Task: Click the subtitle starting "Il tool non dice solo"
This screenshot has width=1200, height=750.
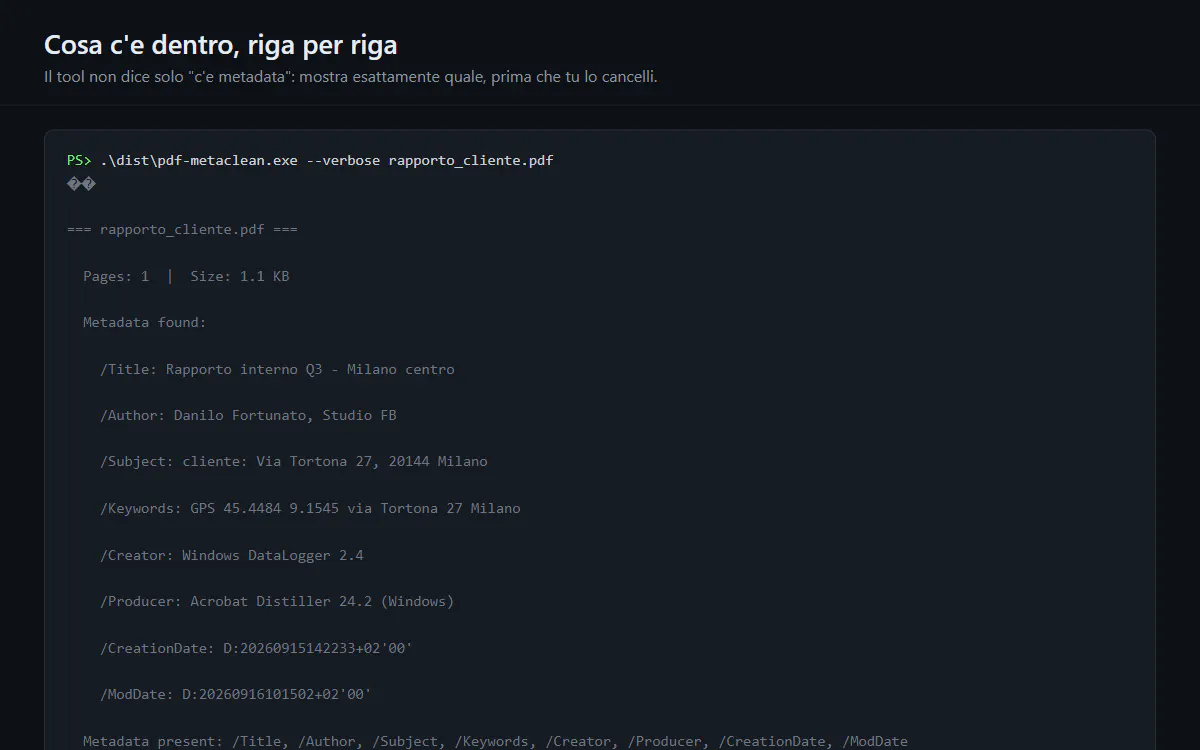Action: tap(351, 77)
